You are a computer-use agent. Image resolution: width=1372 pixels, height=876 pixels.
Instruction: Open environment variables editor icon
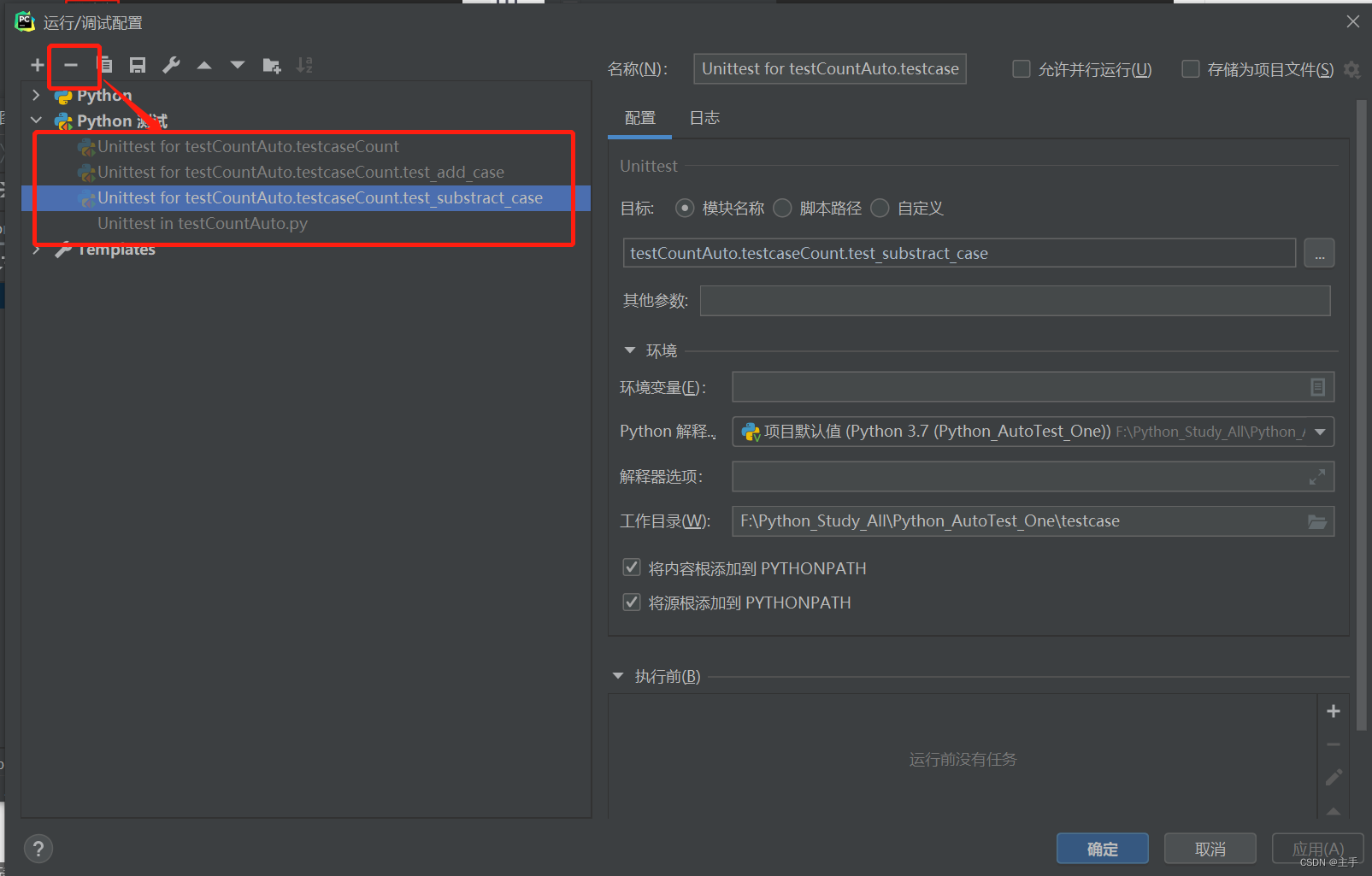(1317, 387)
